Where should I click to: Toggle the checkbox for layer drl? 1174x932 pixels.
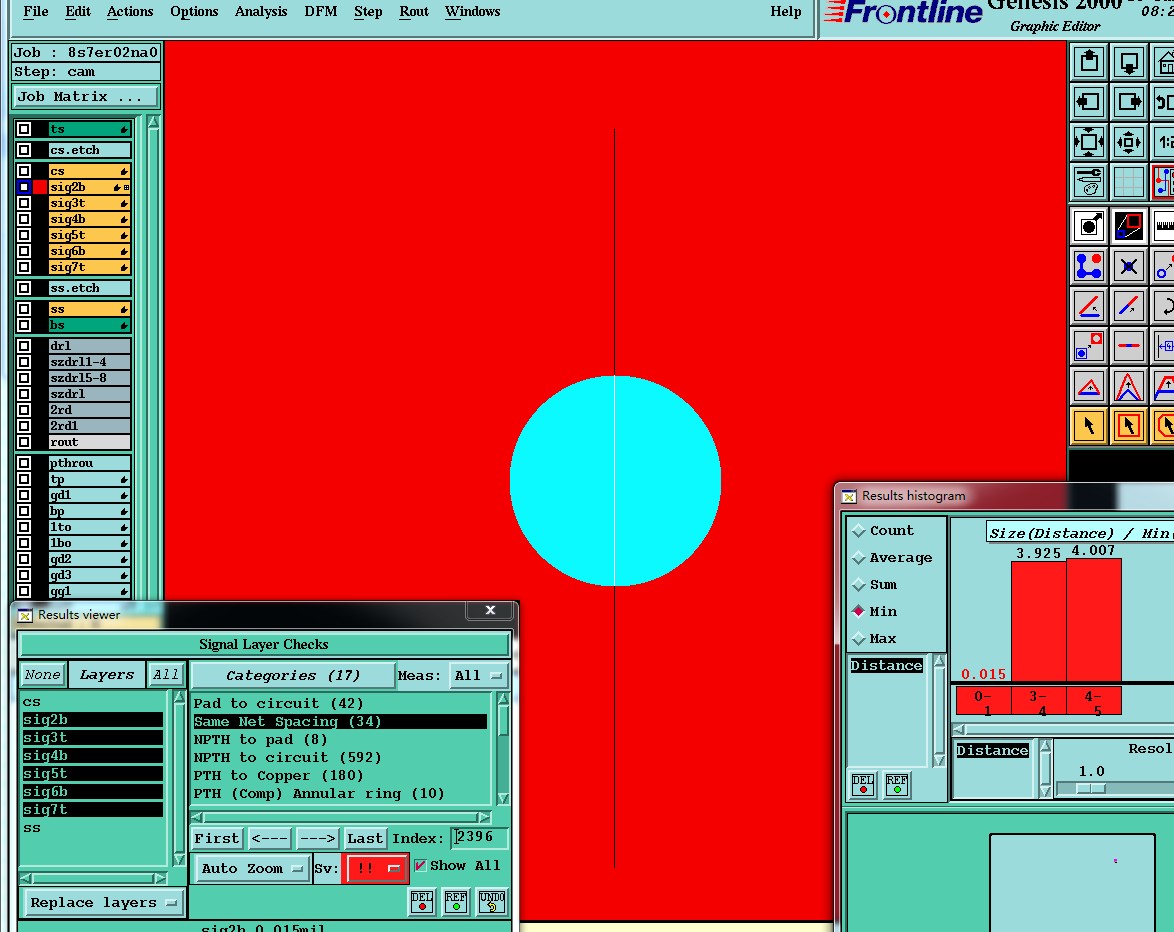pyautogui.click(x=24, y=346)
